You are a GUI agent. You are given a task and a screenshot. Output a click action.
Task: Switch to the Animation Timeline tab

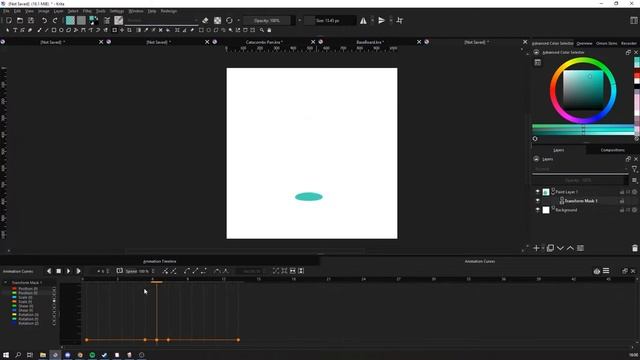pyautogui.click(x=160, y=261)
